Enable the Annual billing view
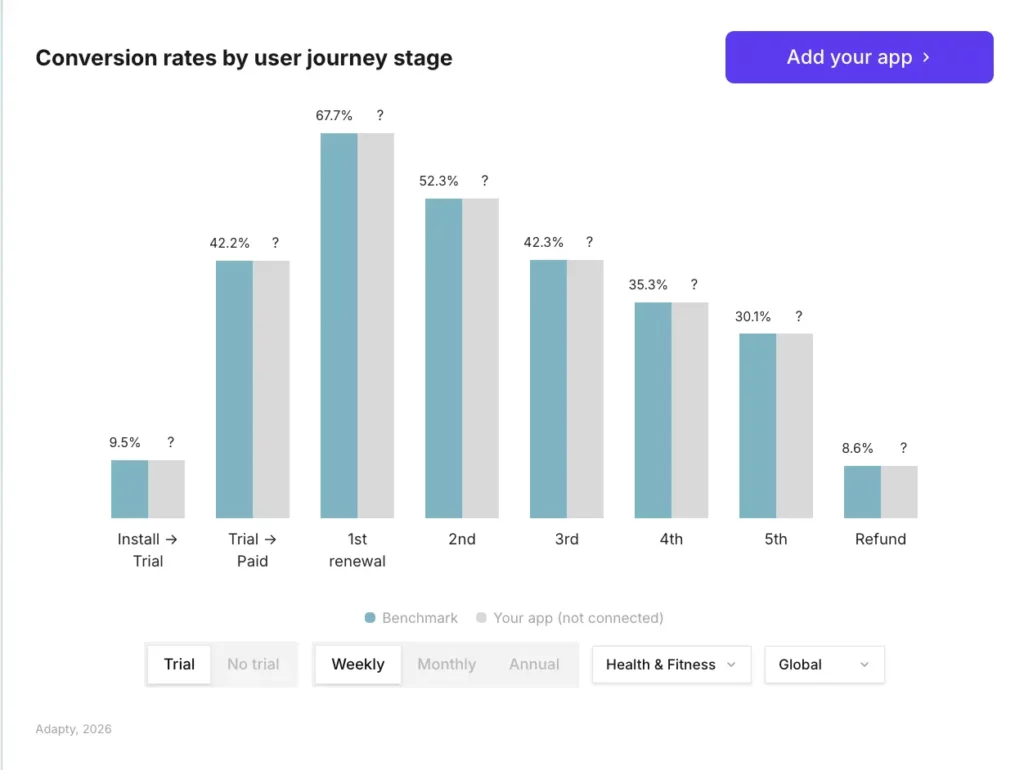The width and height of the screenshot is (1024, 770). pyautogui.click(x=534, y=664)
